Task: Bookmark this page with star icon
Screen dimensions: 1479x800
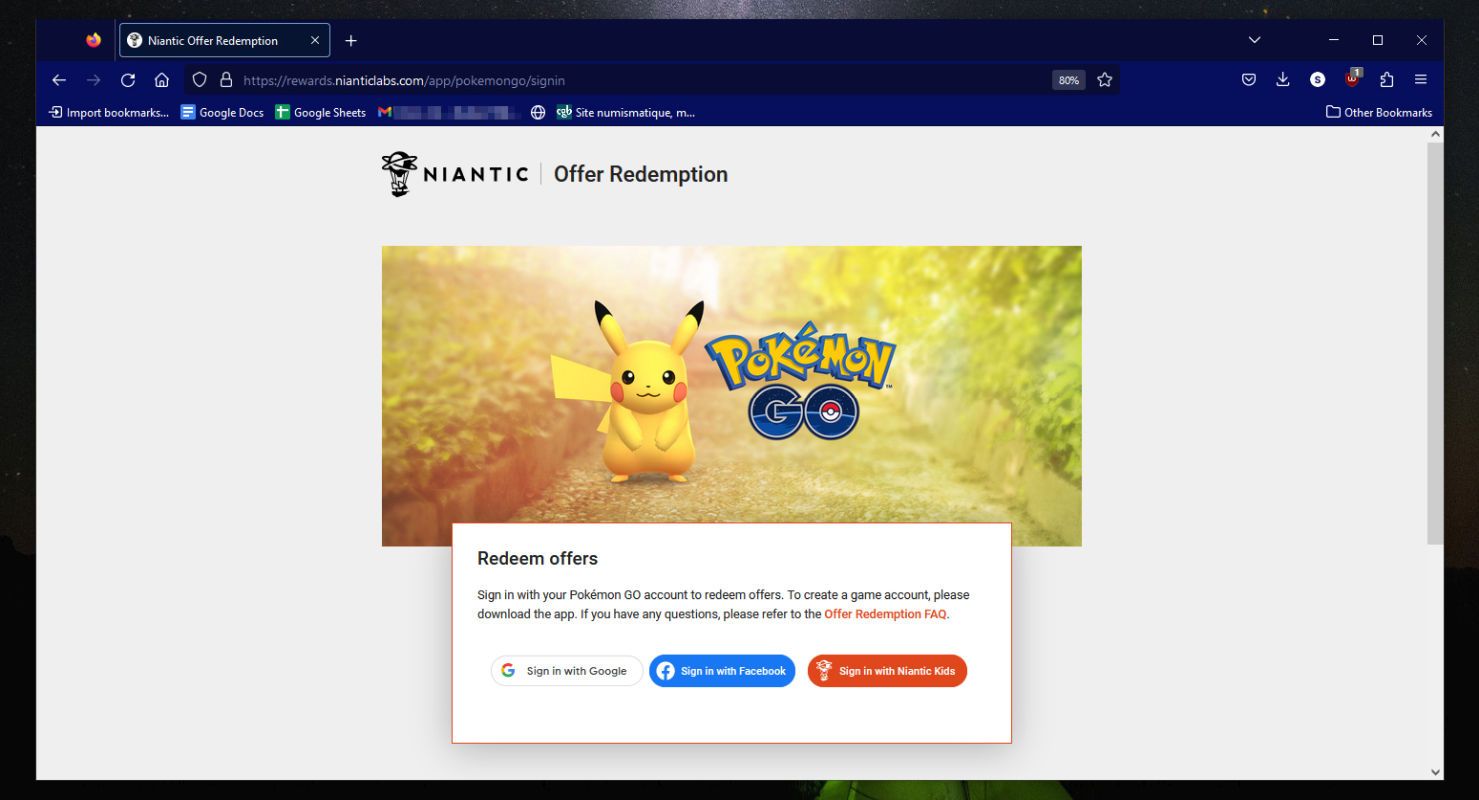Action: [1105, 80]
